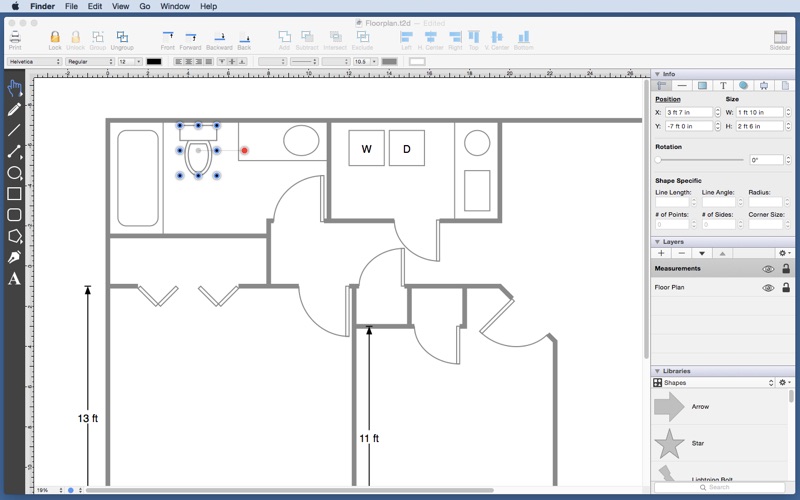Image resolution: width=800 pixels, height=500 pixels.
Task: Open the Shapes library dropdown
Action: pyautogui.click(x=714, y=383)
